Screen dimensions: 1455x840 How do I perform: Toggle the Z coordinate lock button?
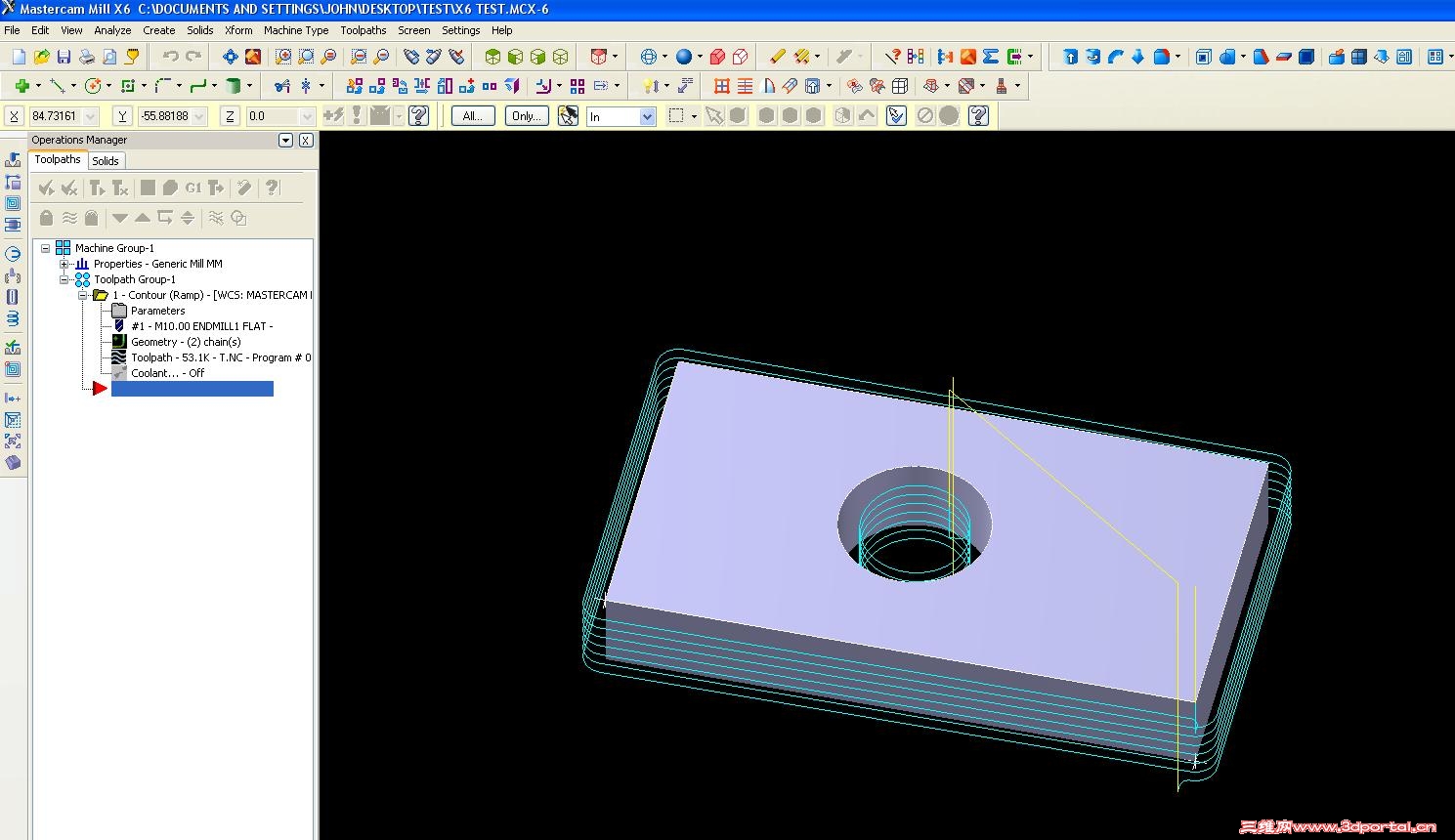[230, 116]
